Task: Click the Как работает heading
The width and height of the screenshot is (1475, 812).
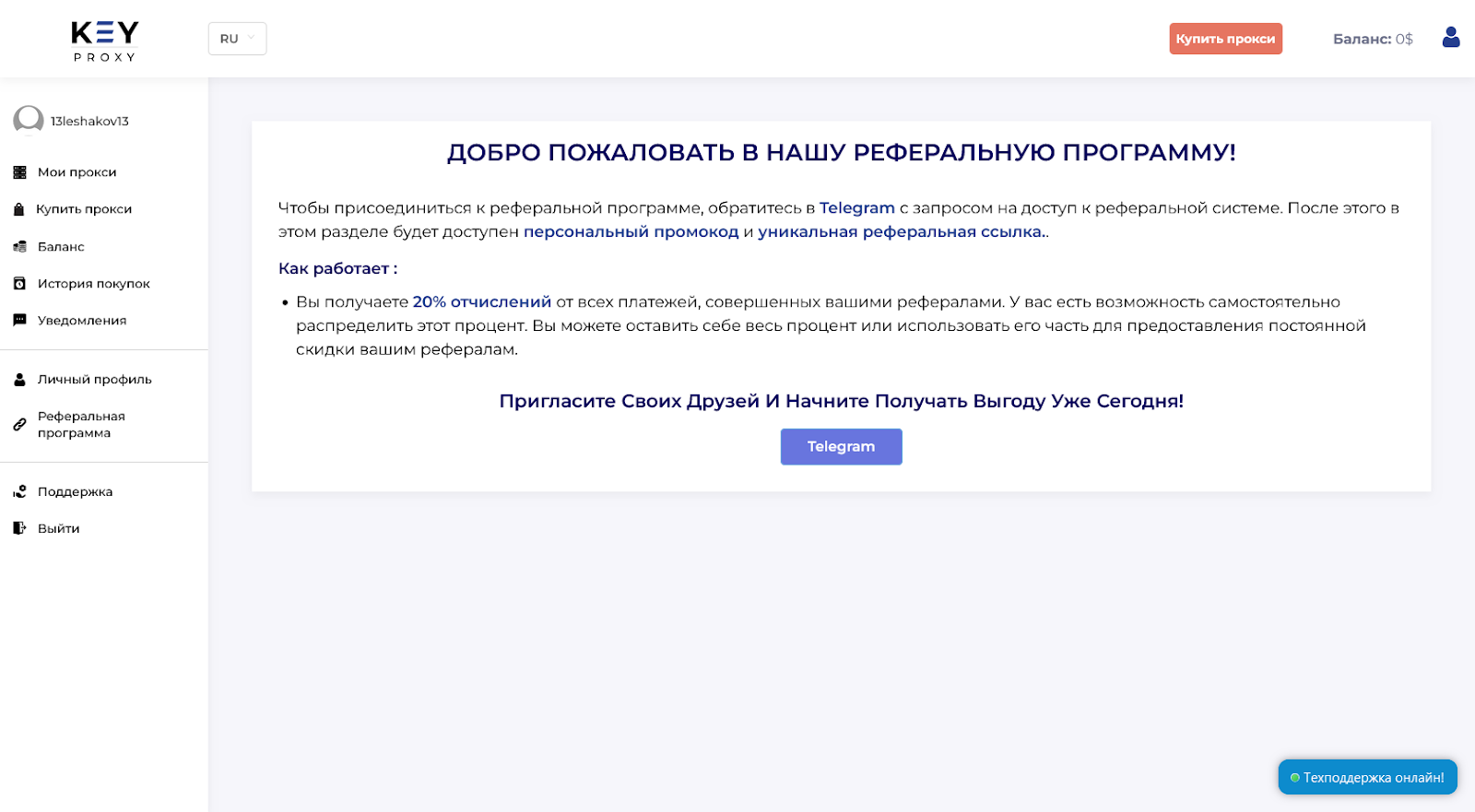Action: pos(337,269)
